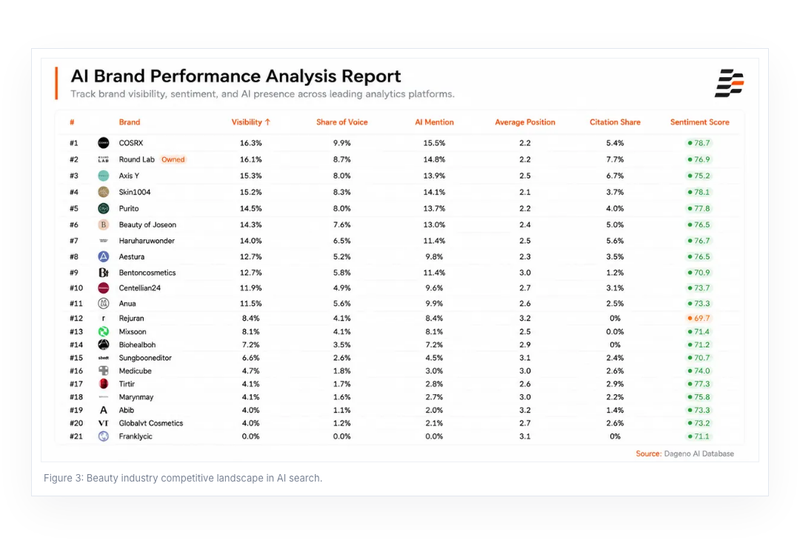Select the Haruharuwonder brand row

point(399,241)
